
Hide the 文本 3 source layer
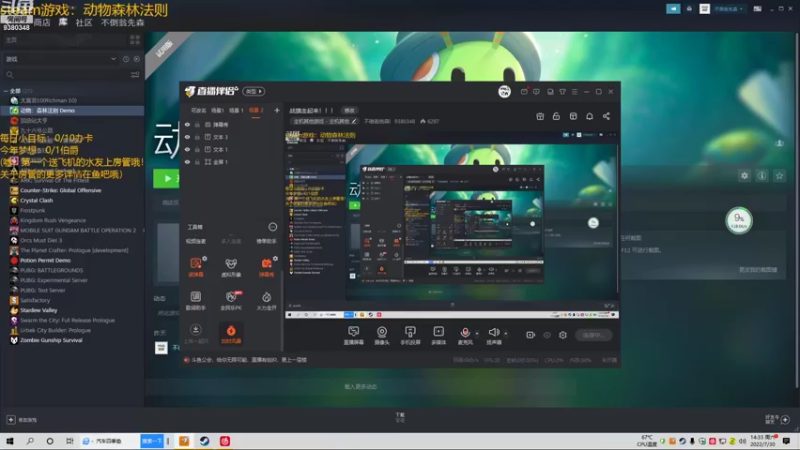pos(187,137)
